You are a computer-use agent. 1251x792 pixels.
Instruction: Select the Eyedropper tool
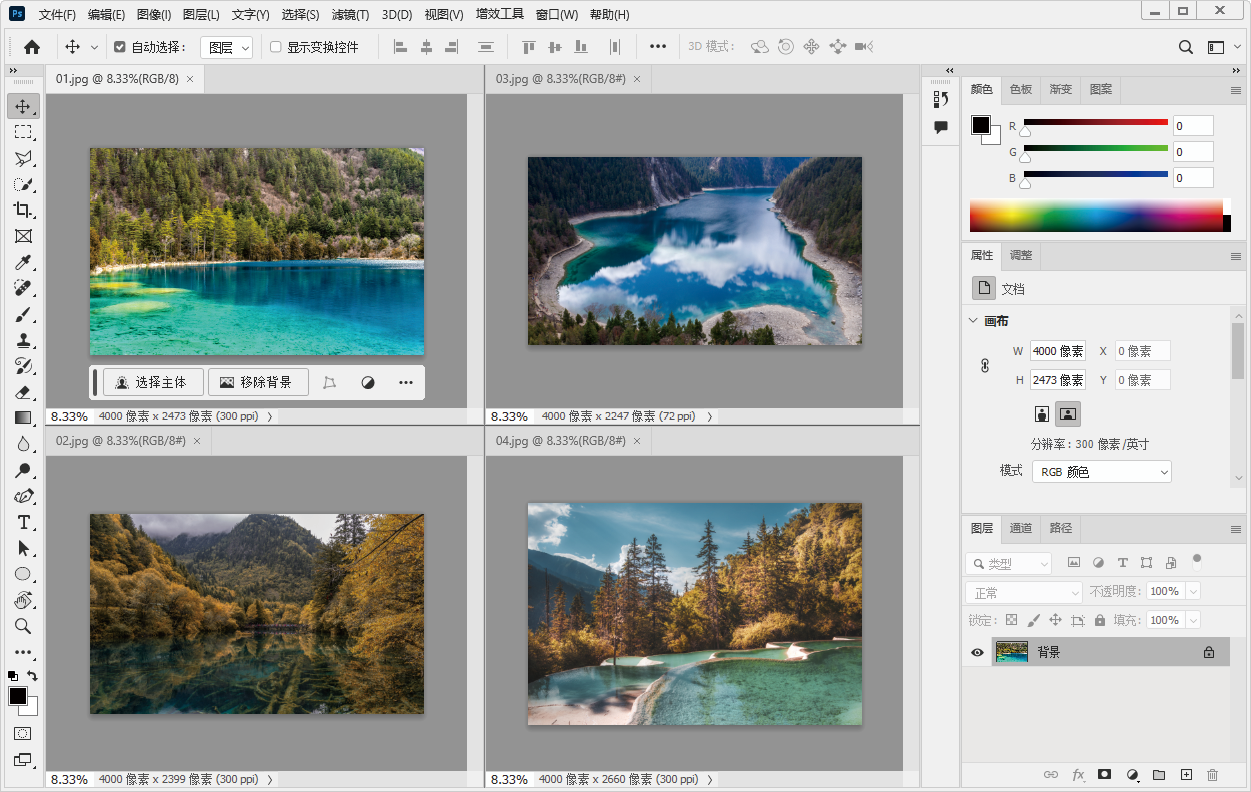(22, 262)
